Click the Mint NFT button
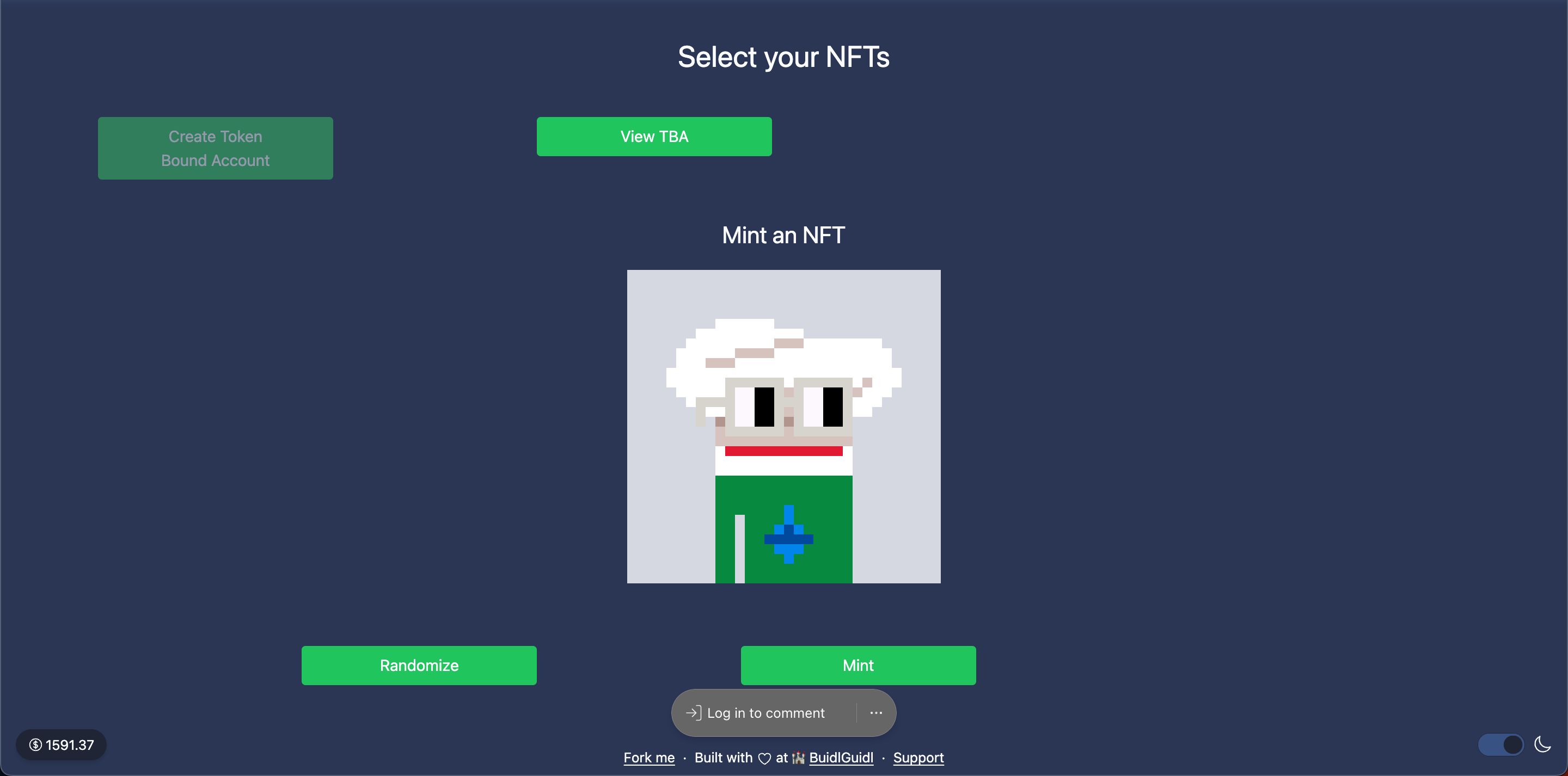The image size is (1568, 776). (858, 664)
